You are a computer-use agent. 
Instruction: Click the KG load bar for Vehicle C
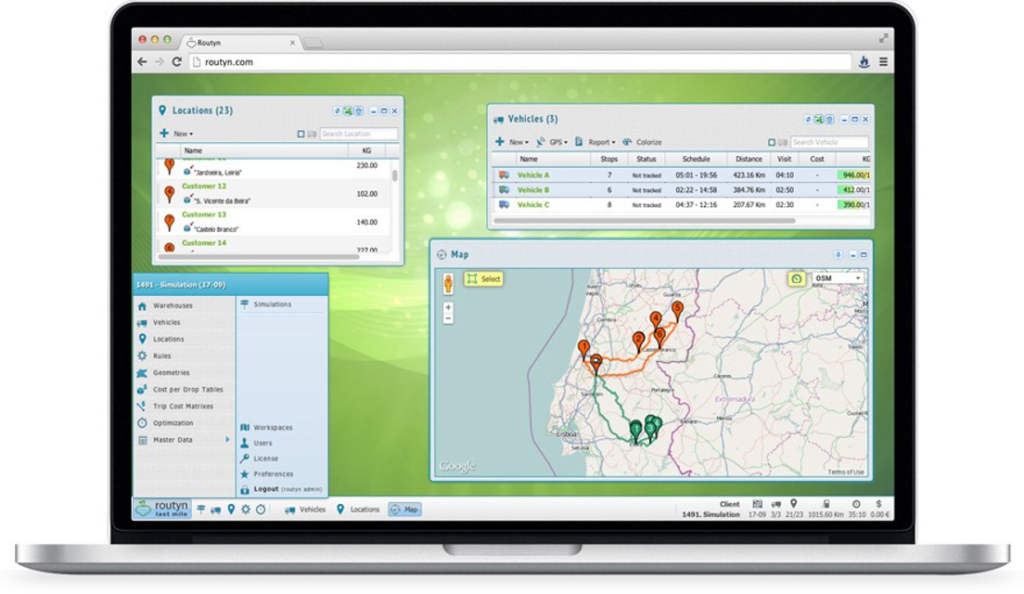coord(854,205)
